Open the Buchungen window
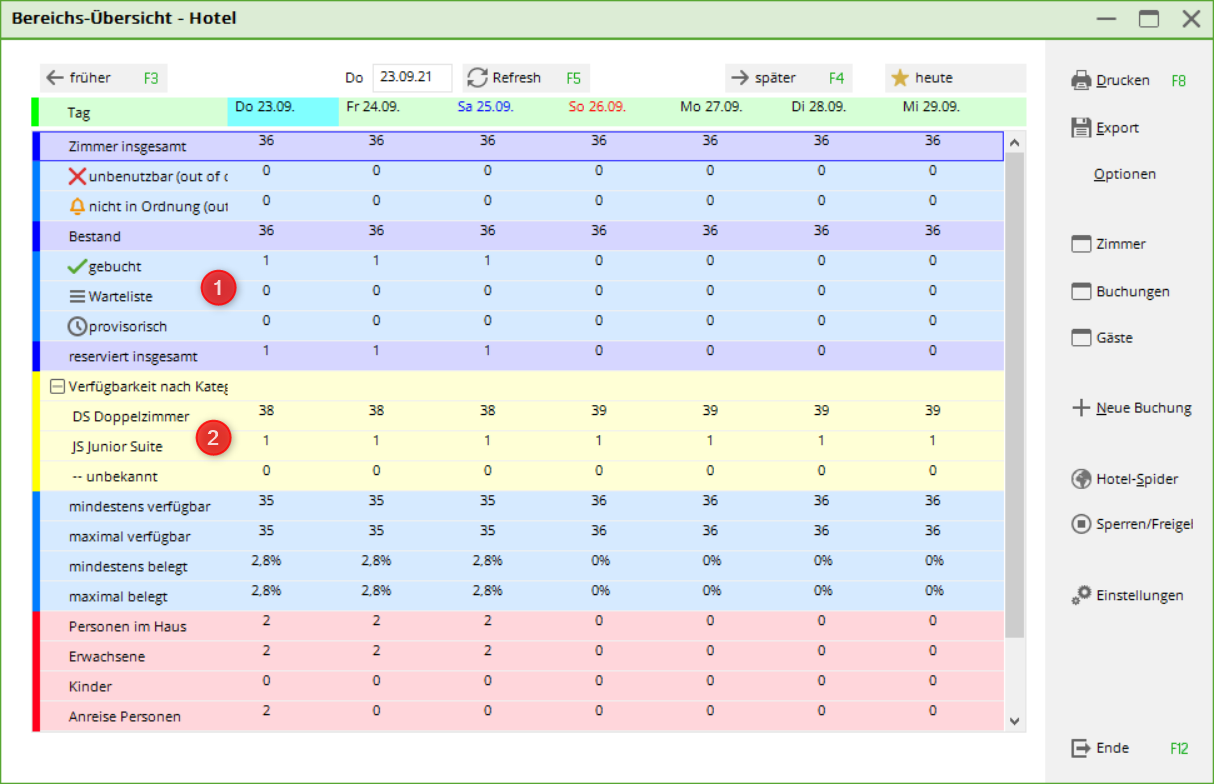1214x784 pixels. (x=1118, y=292)
